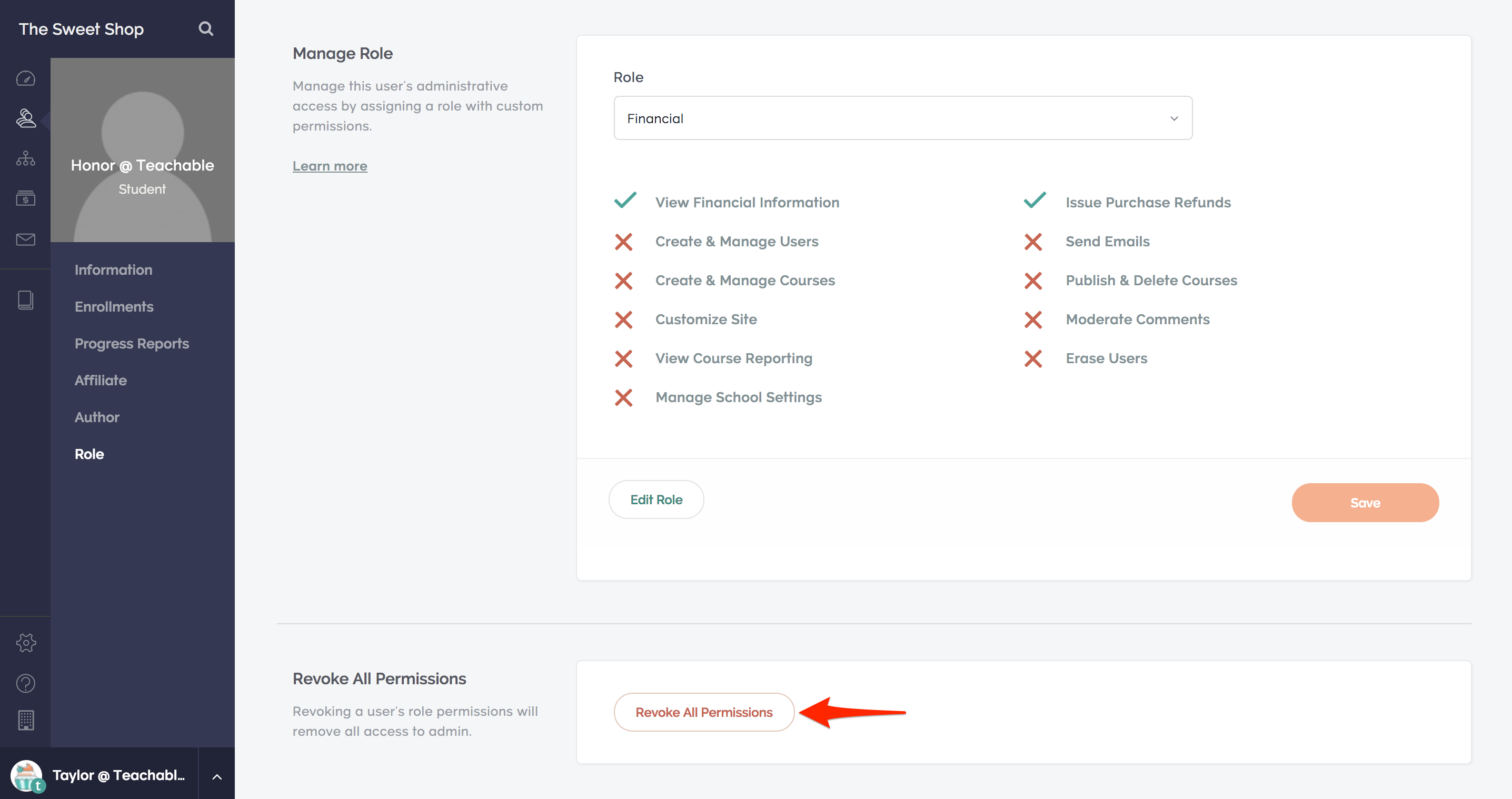Click the View Financial Information label
1512x799 pixels.
(747, 203)
